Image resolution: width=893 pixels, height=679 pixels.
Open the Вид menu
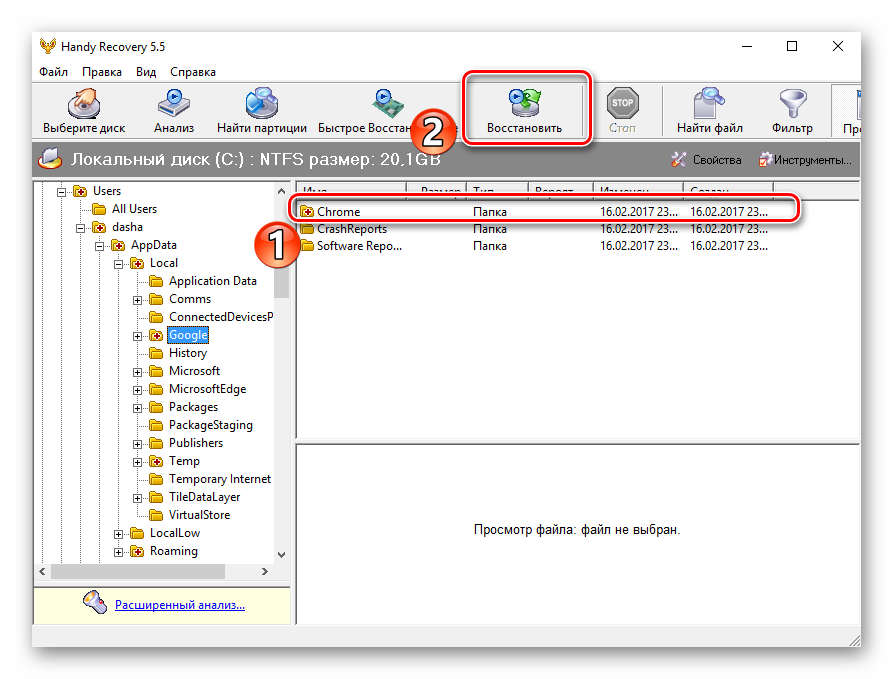tap(146, 72)
